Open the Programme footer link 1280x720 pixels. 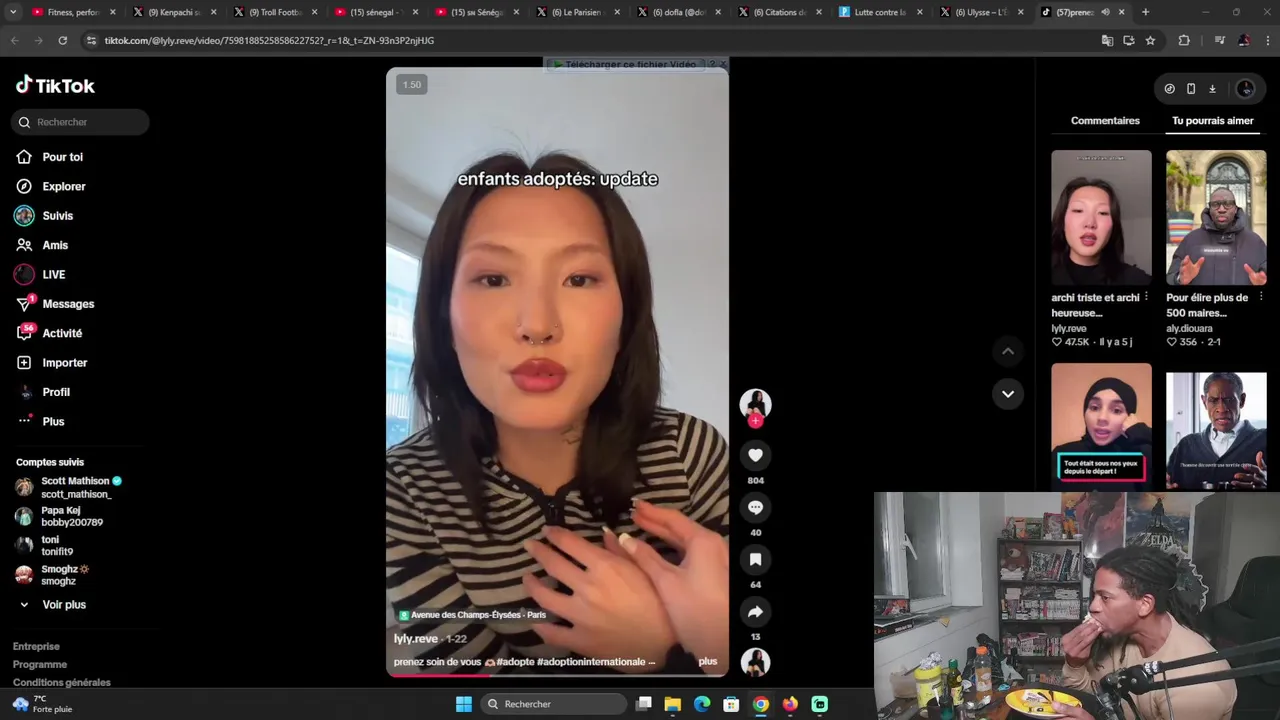(x=40, y=664)
